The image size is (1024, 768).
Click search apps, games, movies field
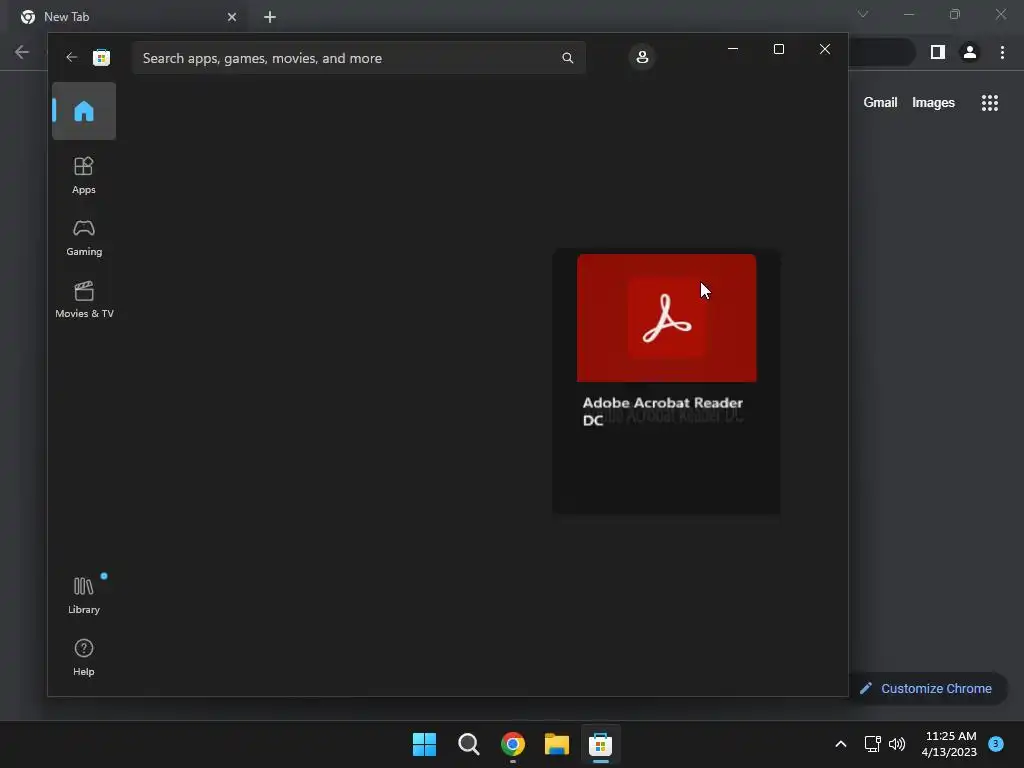(358, 58)
